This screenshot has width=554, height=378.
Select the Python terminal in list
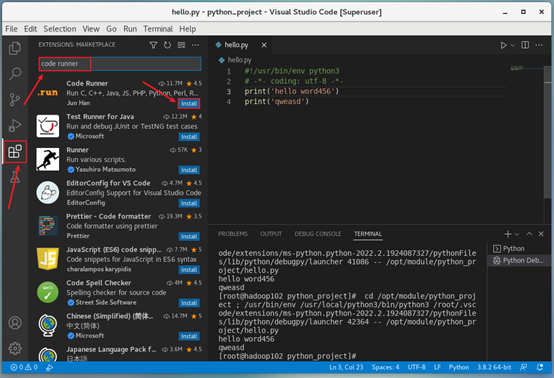point(519,249)
